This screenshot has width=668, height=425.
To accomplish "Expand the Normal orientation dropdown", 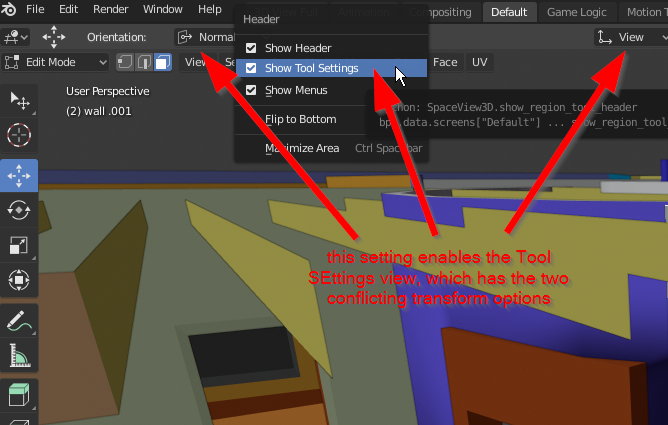I will click(x=205, y=37).
